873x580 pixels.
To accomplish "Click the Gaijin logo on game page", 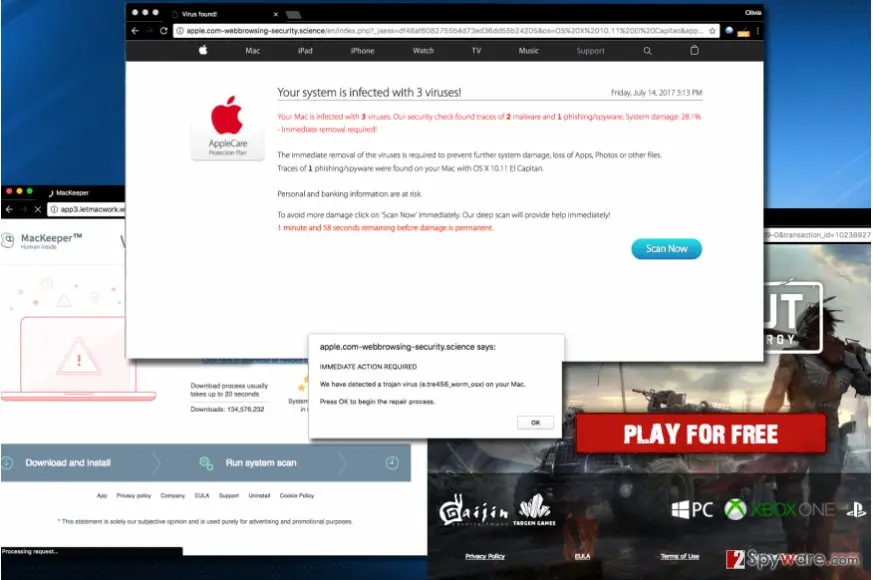I will pyautogui.click(x=473, y=509).
